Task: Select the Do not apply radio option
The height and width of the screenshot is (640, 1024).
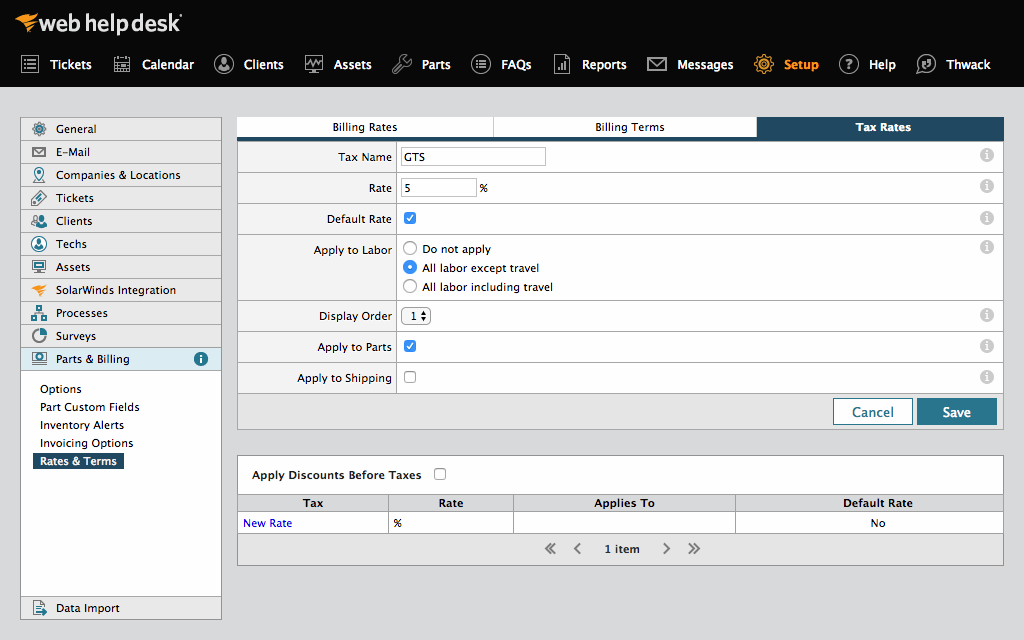Action: 409,248
